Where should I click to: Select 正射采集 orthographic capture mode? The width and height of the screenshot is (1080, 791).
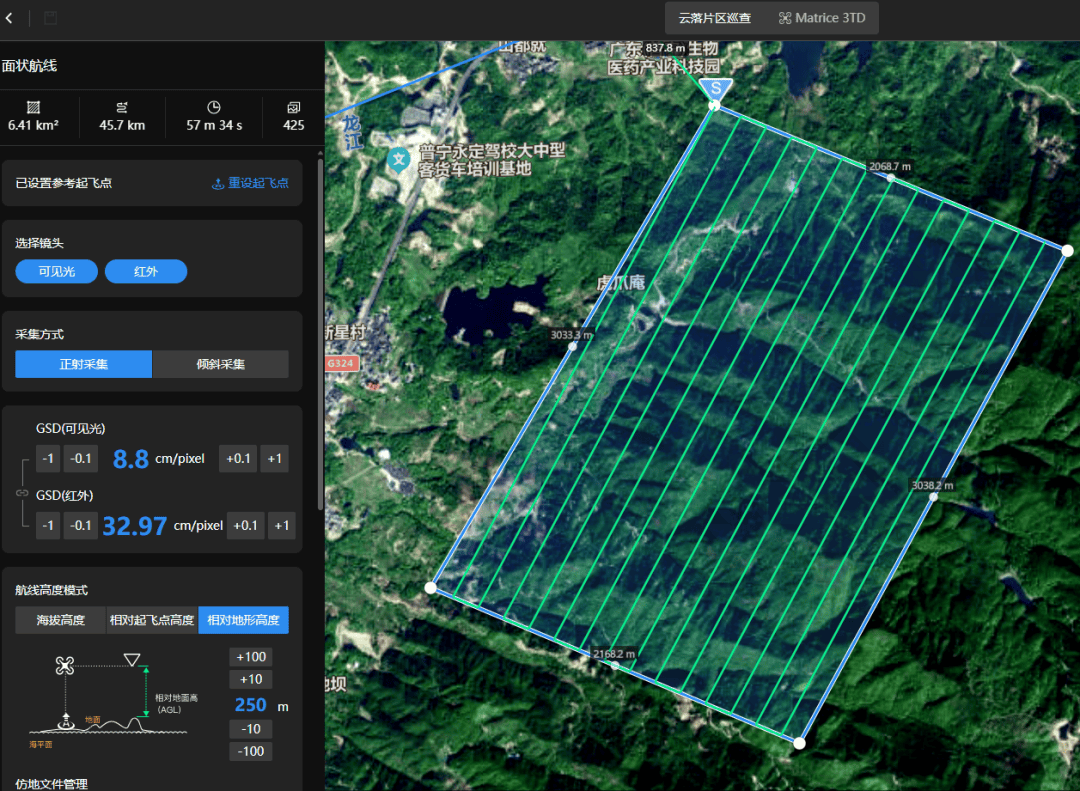pos(83,364)
